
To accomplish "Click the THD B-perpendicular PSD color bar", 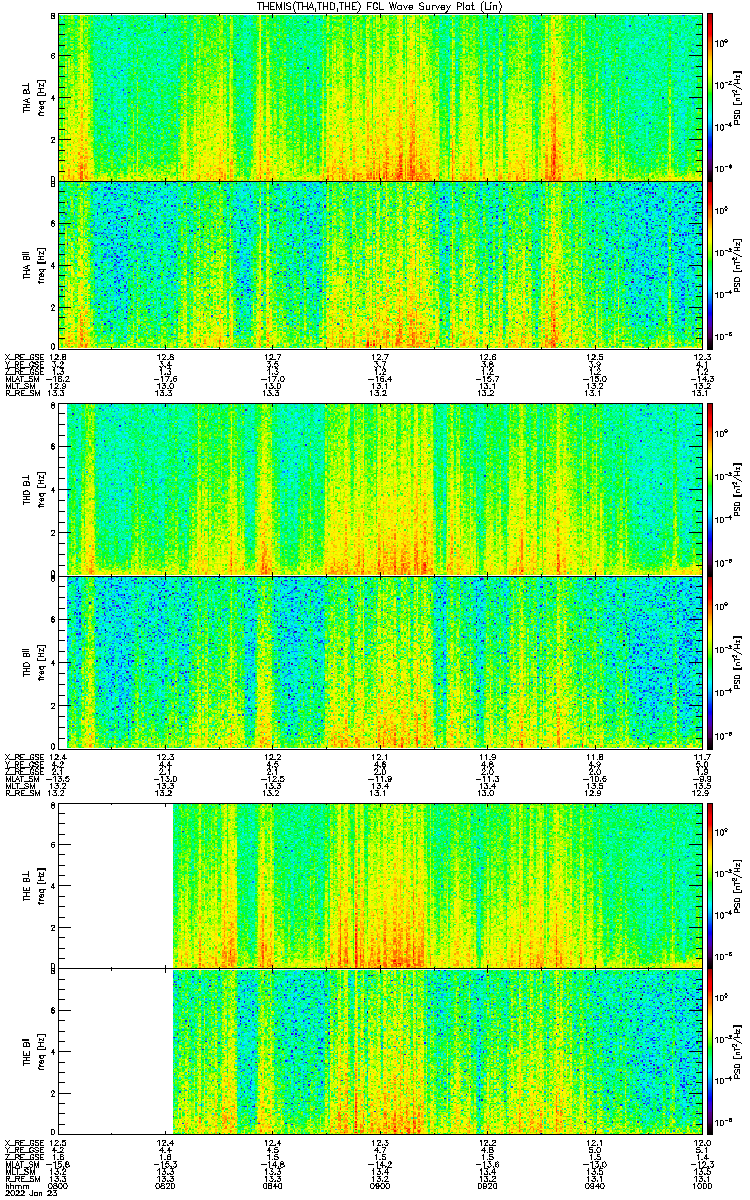I will coord(710,489).
